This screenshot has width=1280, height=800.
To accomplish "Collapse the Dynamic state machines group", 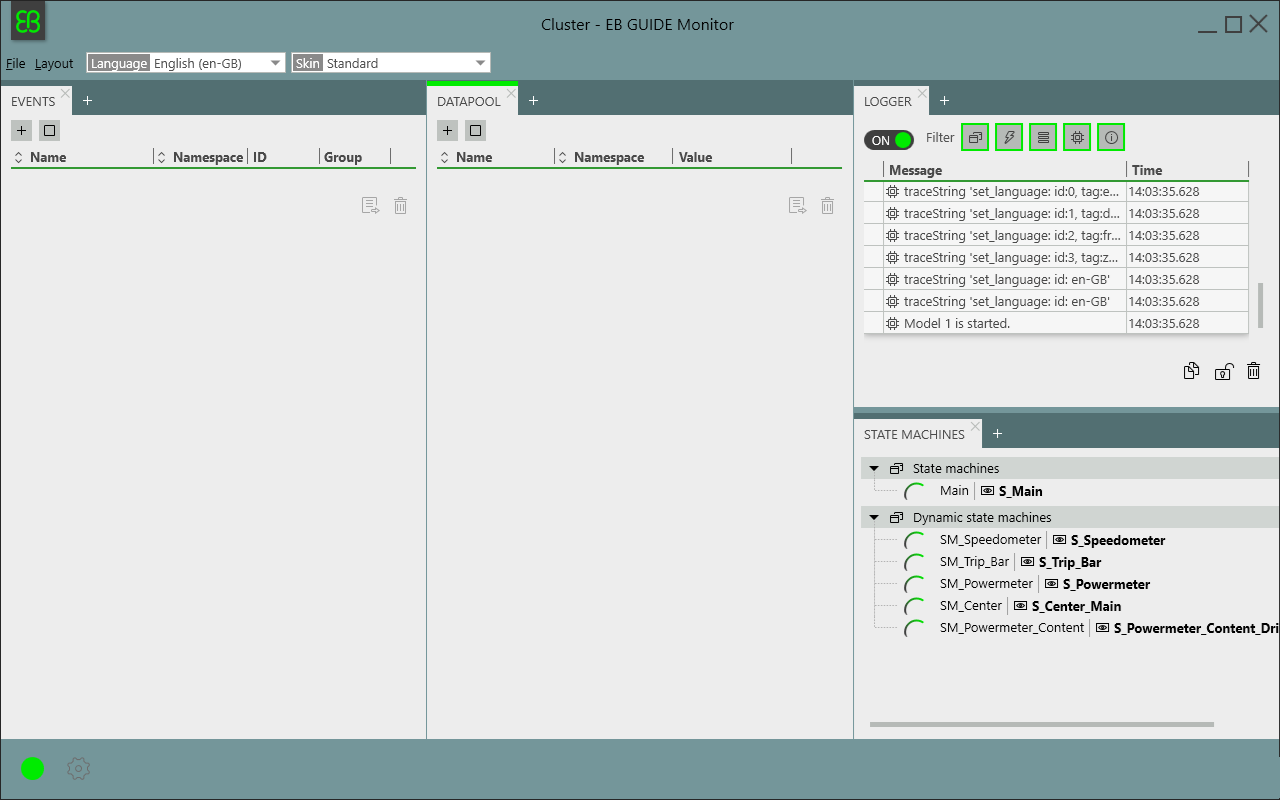I will click(874, 518).
